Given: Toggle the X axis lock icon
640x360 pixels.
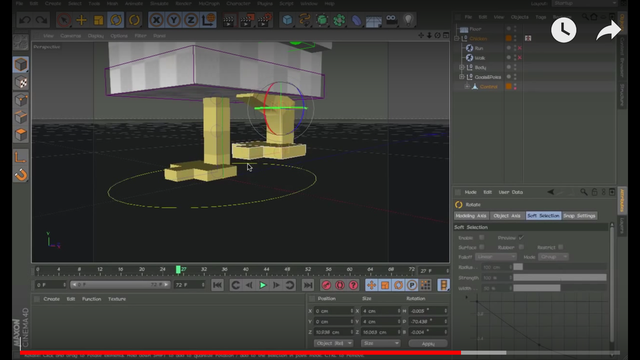Looking at the screenshot, I should pyautogui.click(x=156, y=20).
